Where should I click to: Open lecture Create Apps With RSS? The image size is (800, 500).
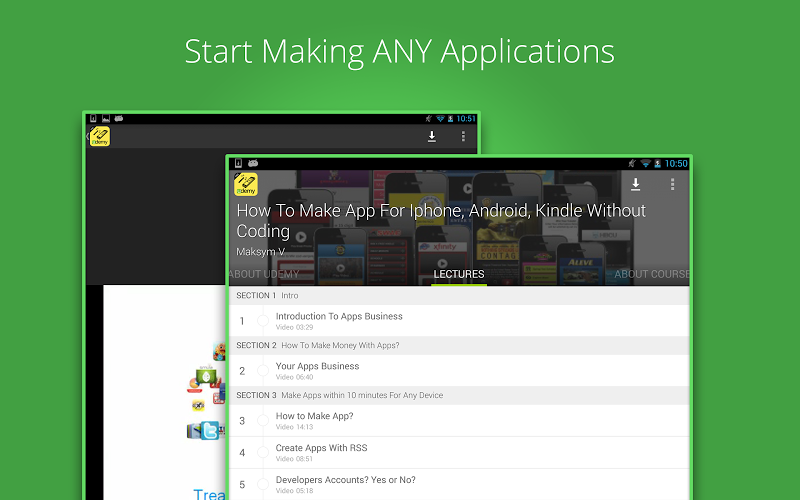[459, 453]
